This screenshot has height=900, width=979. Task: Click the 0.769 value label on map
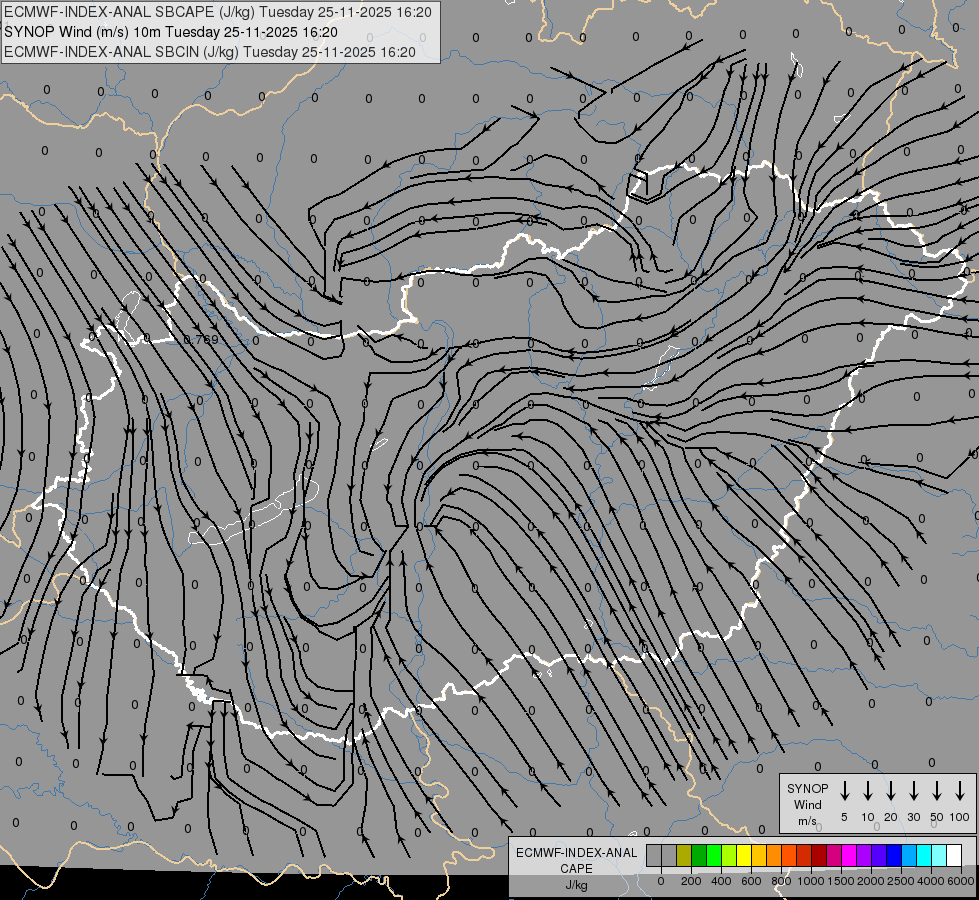click(201, 339)
